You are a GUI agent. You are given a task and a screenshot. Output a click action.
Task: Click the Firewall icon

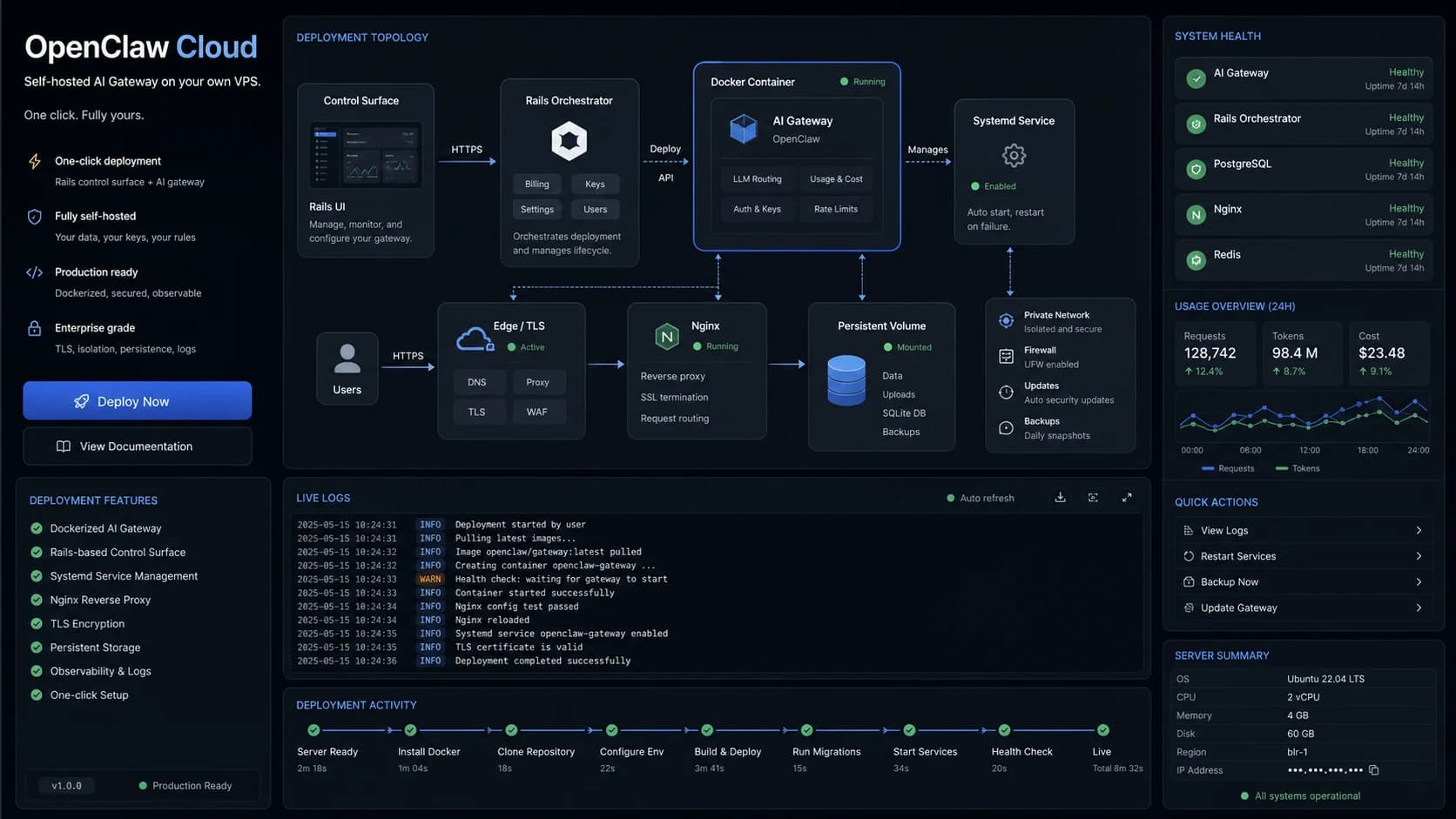[1006, 356]
